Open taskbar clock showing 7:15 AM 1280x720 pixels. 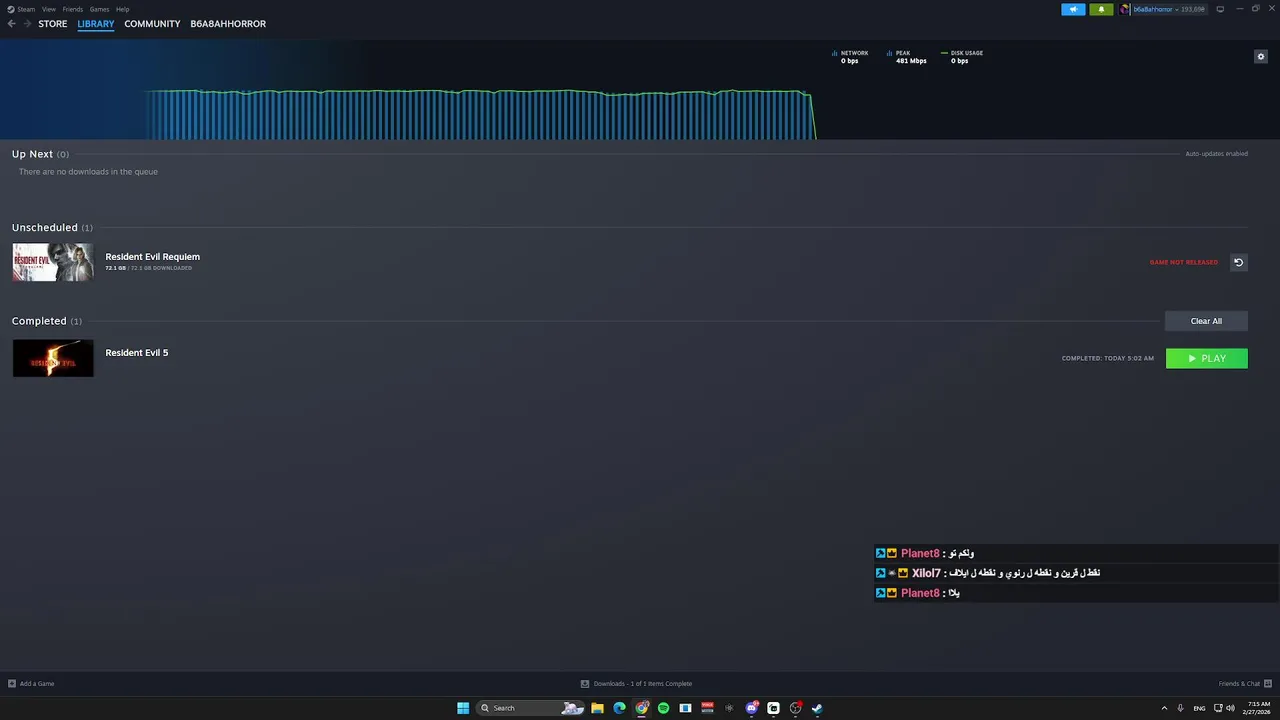(x=1257, y=708)
